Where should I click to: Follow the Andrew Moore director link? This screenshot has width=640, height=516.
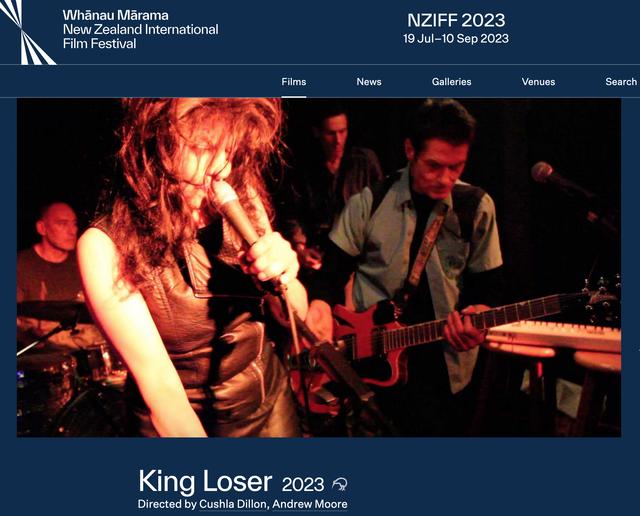click(310, 504)
